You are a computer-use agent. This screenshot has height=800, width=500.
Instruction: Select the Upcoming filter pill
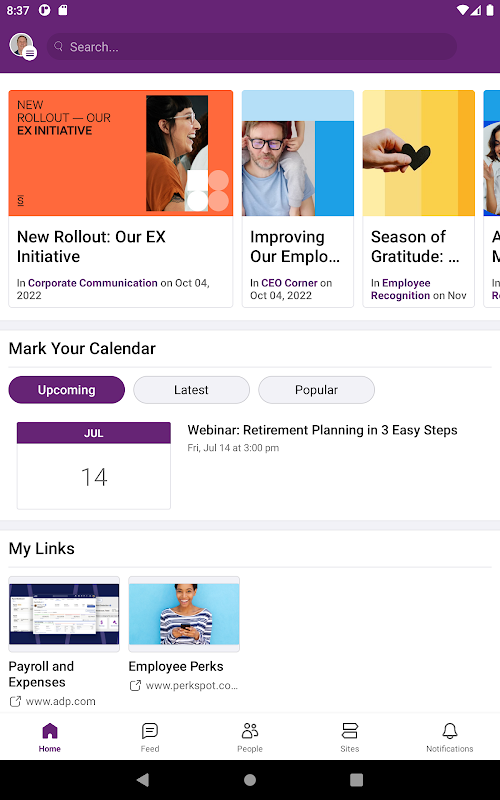point(67,390)
